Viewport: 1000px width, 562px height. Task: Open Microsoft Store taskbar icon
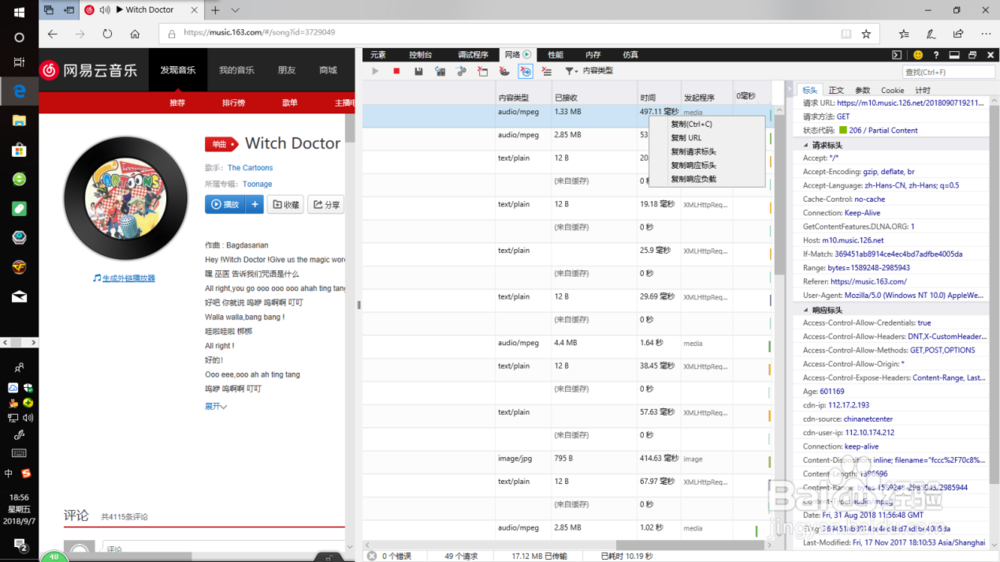[x=19, y=150]
